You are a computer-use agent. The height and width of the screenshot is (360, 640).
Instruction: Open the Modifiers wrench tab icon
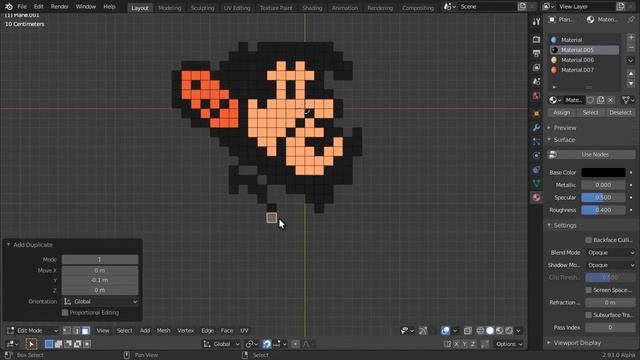point(536,128)
